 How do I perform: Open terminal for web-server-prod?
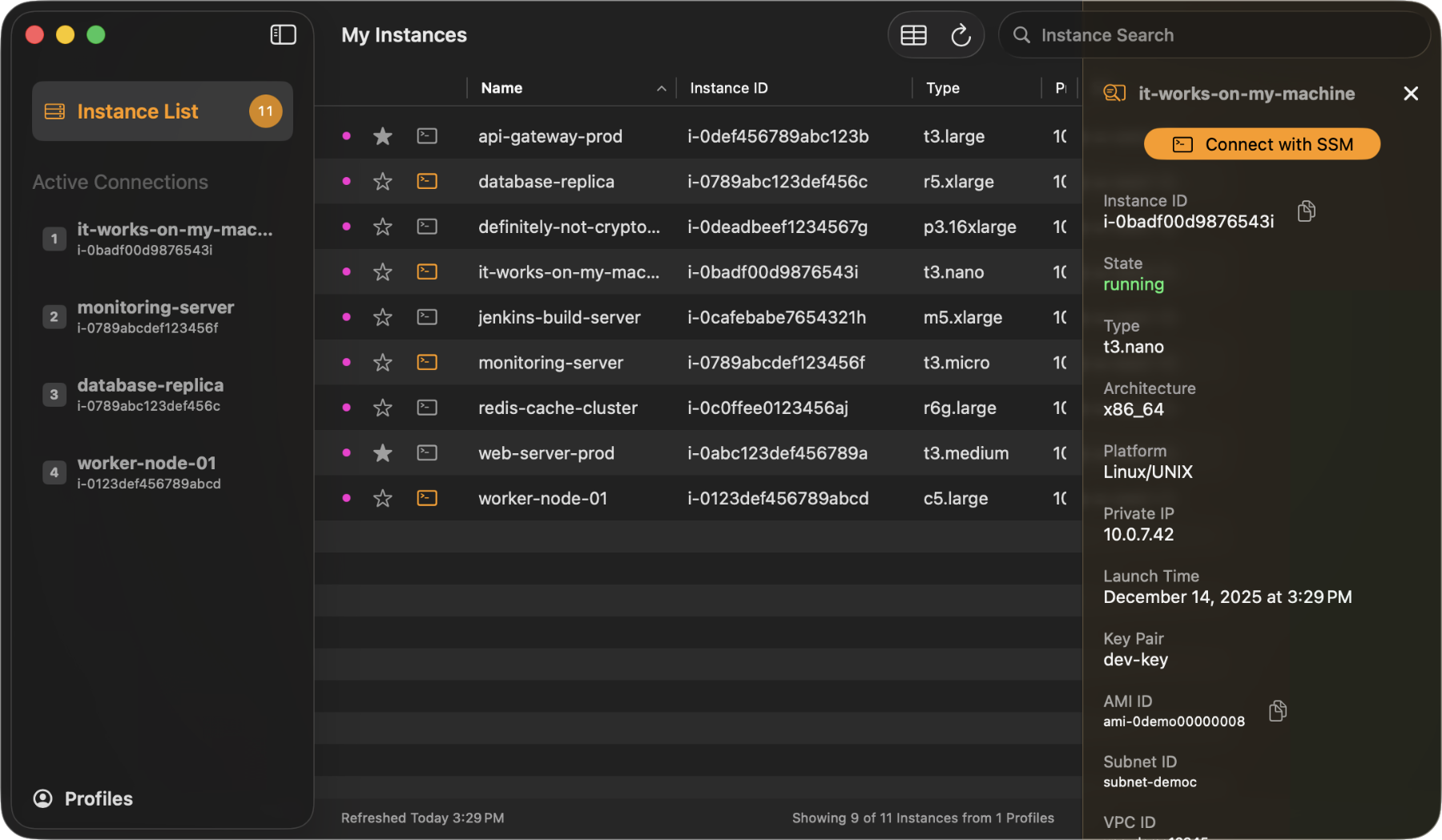pos(427,452)
